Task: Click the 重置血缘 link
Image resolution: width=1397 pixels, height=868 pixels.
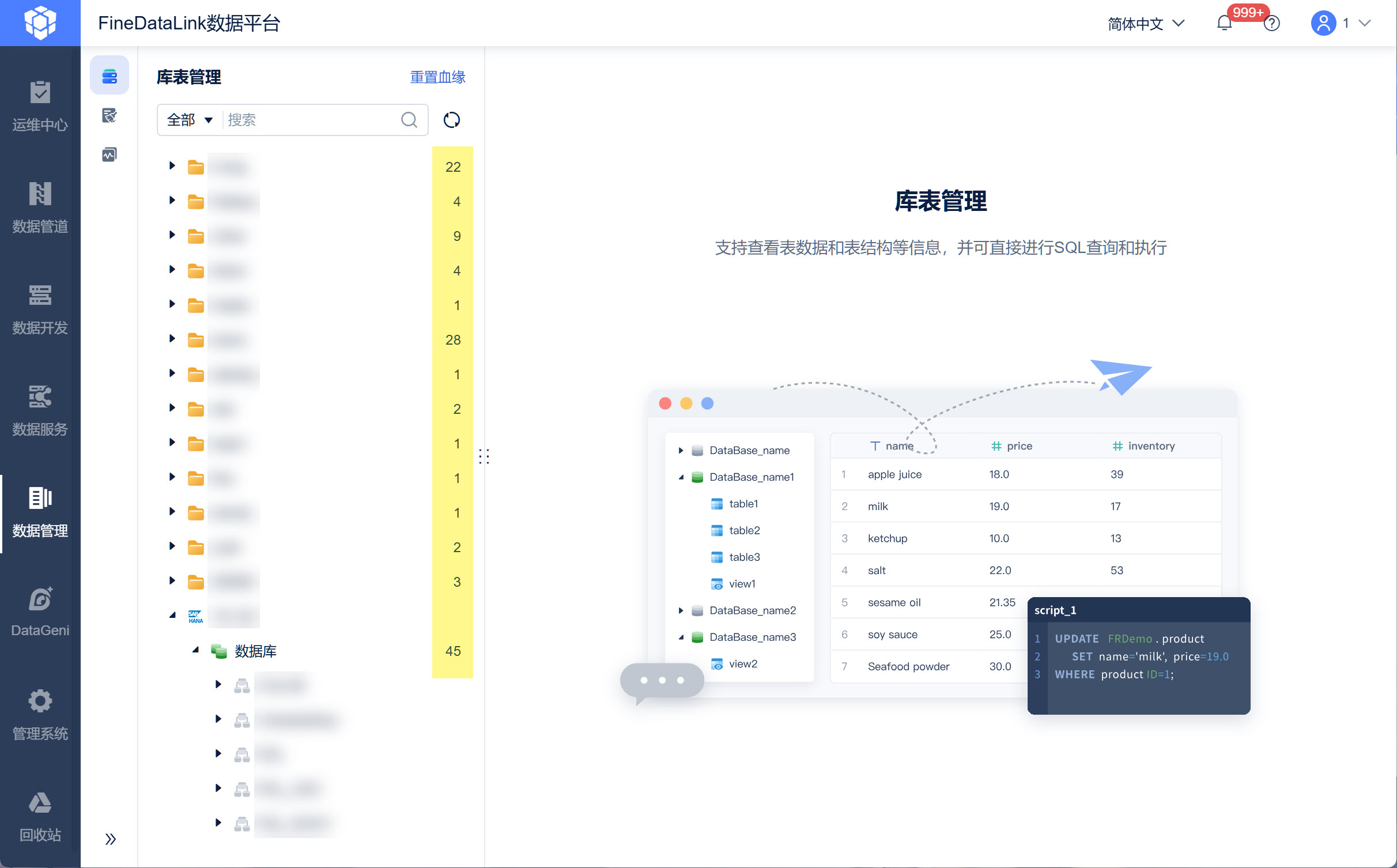Action: point(437,77)
